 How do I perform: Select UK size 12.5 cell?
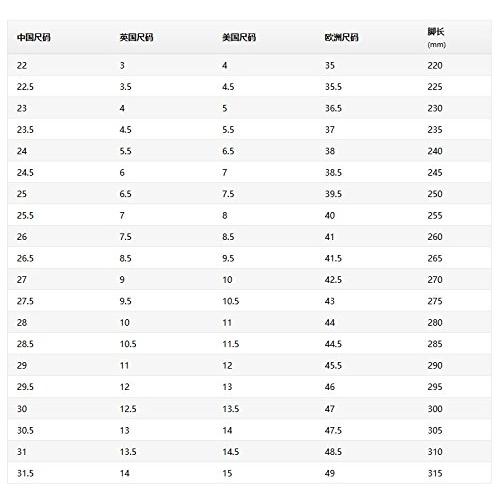128,409
